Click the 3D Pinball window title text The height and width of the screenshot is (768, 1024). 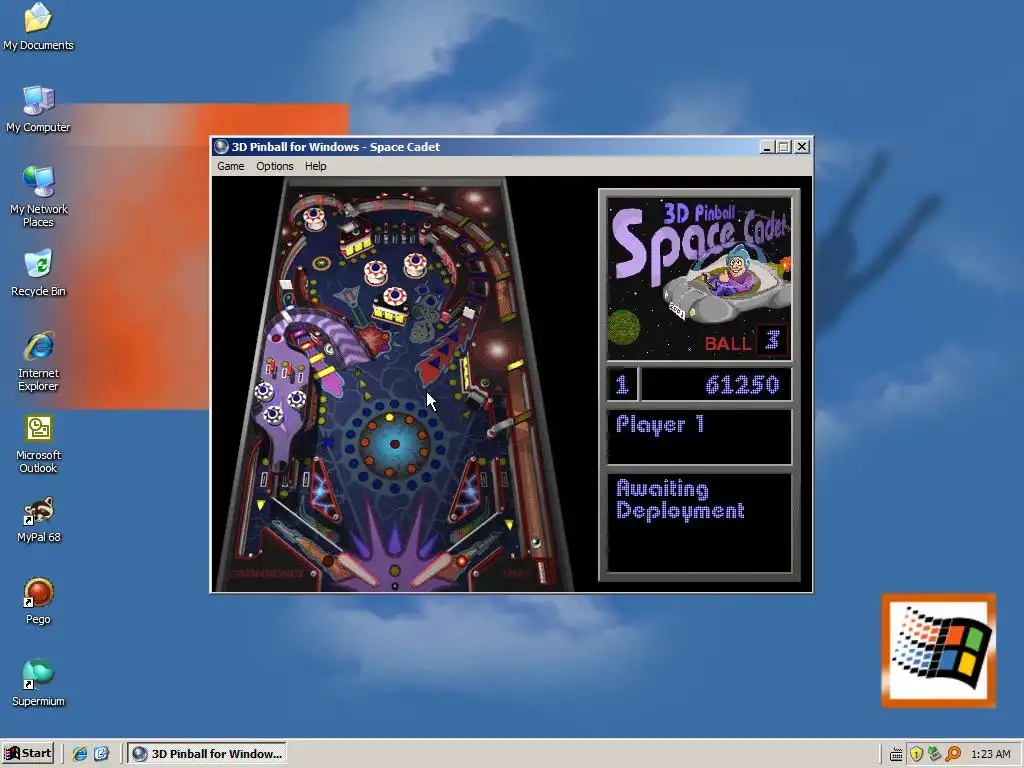coord(336,147)
